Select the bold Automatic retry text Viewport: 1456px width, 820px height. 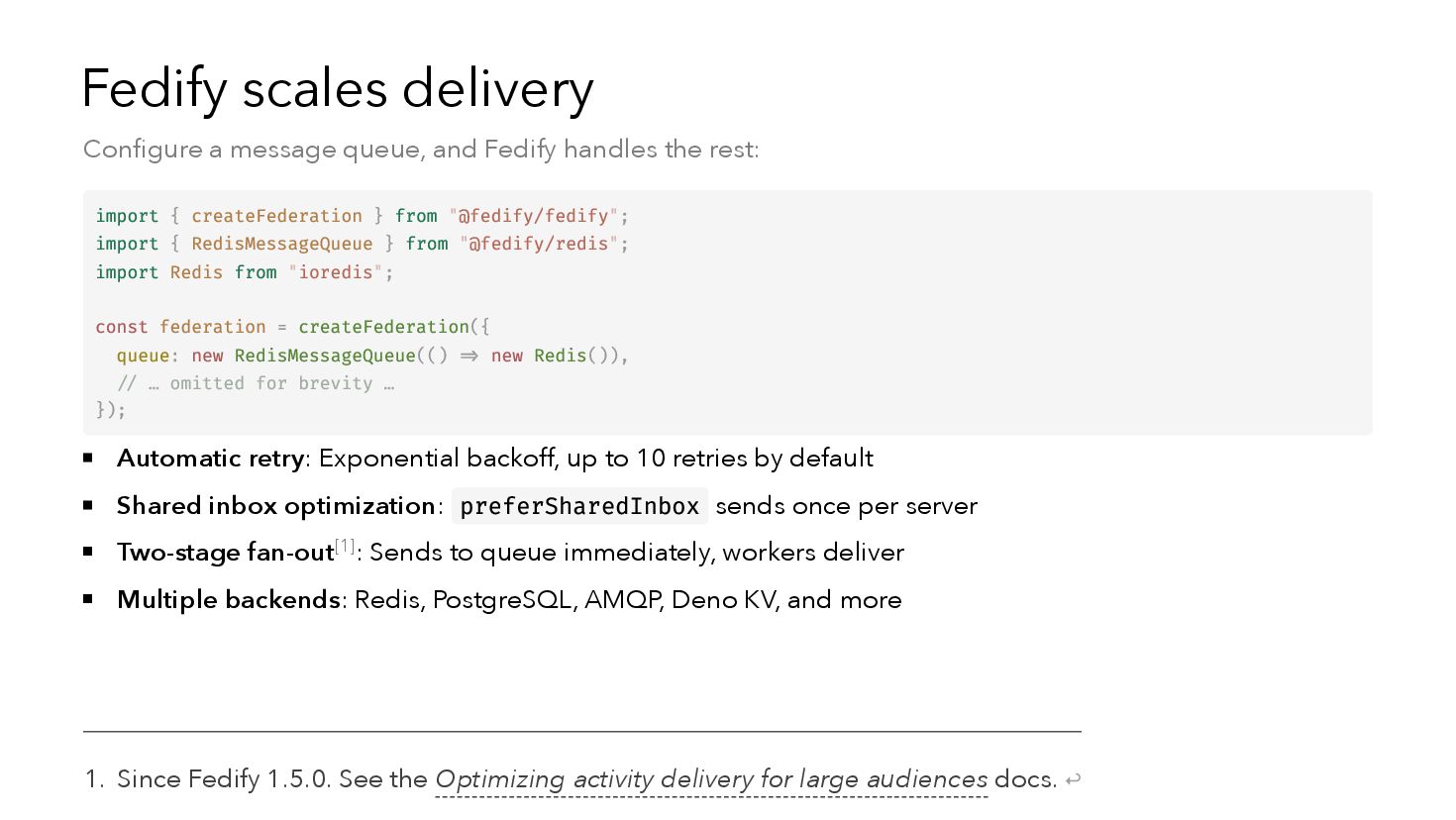[210, 459]
